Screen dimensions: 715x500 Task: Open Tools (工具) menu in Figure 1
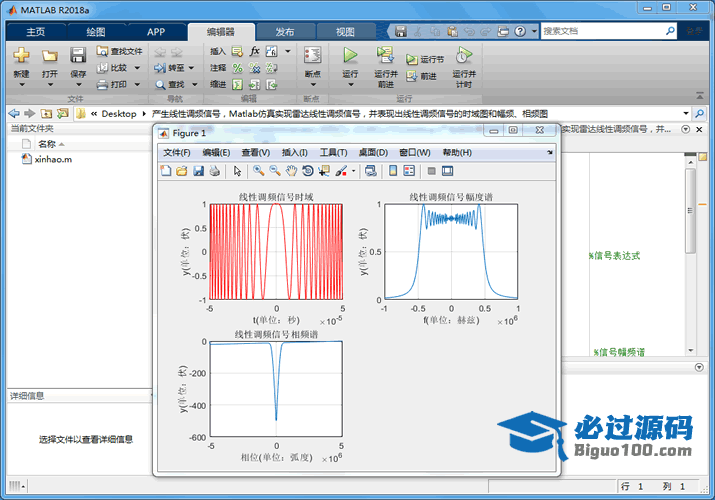pos(333,153)
